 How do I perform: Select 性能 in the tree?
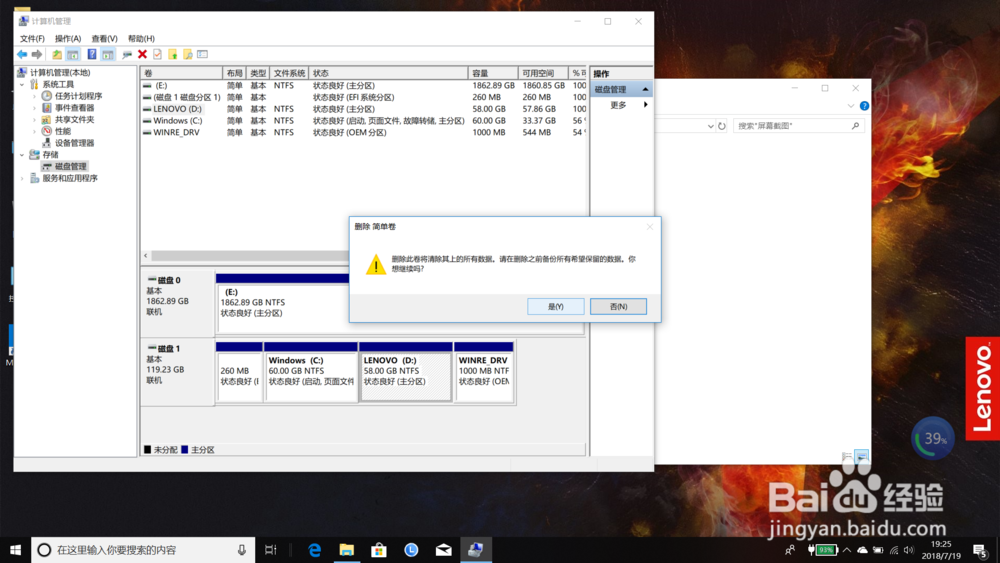tap(62, 131)
